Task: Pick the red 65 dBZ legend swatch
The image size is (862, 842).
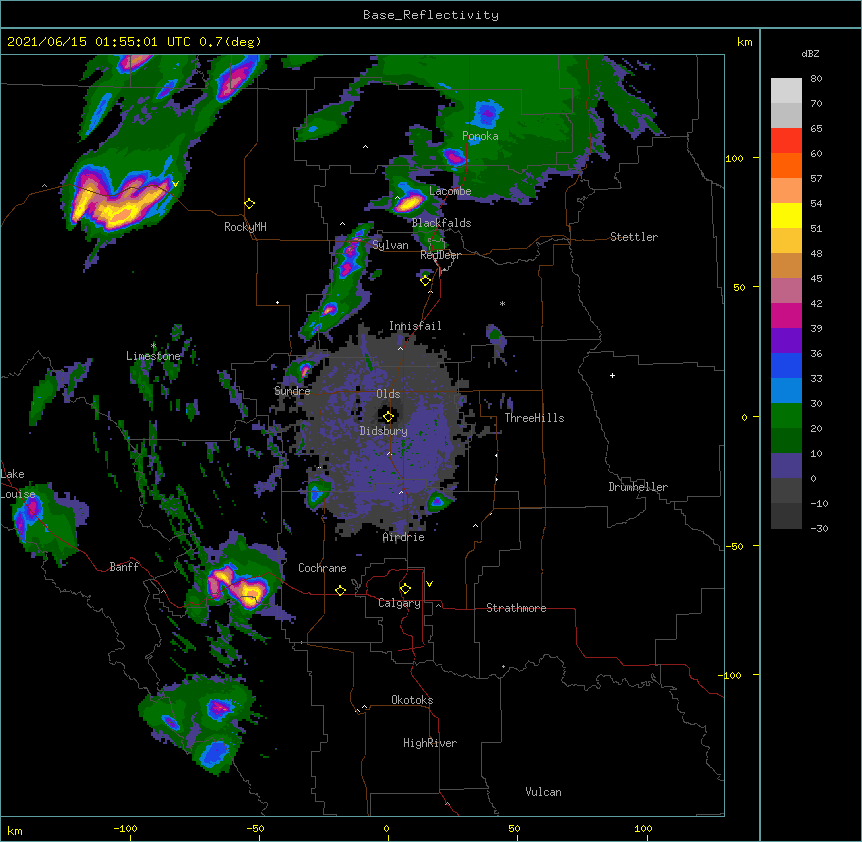Action: [x=786, y=140]
